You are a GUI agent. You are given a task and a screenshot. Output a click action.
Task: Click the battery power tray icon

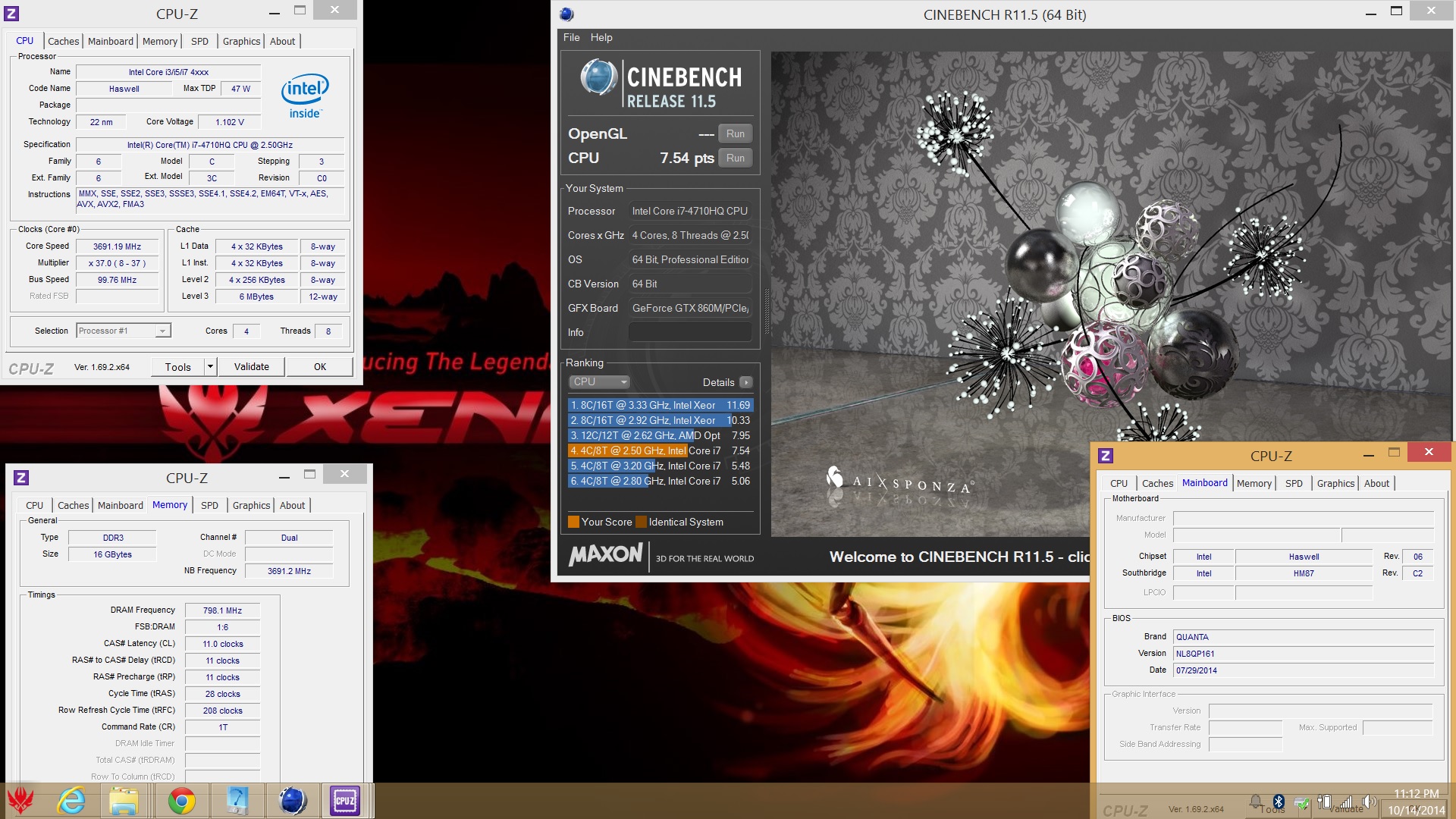coord(1325,802)
